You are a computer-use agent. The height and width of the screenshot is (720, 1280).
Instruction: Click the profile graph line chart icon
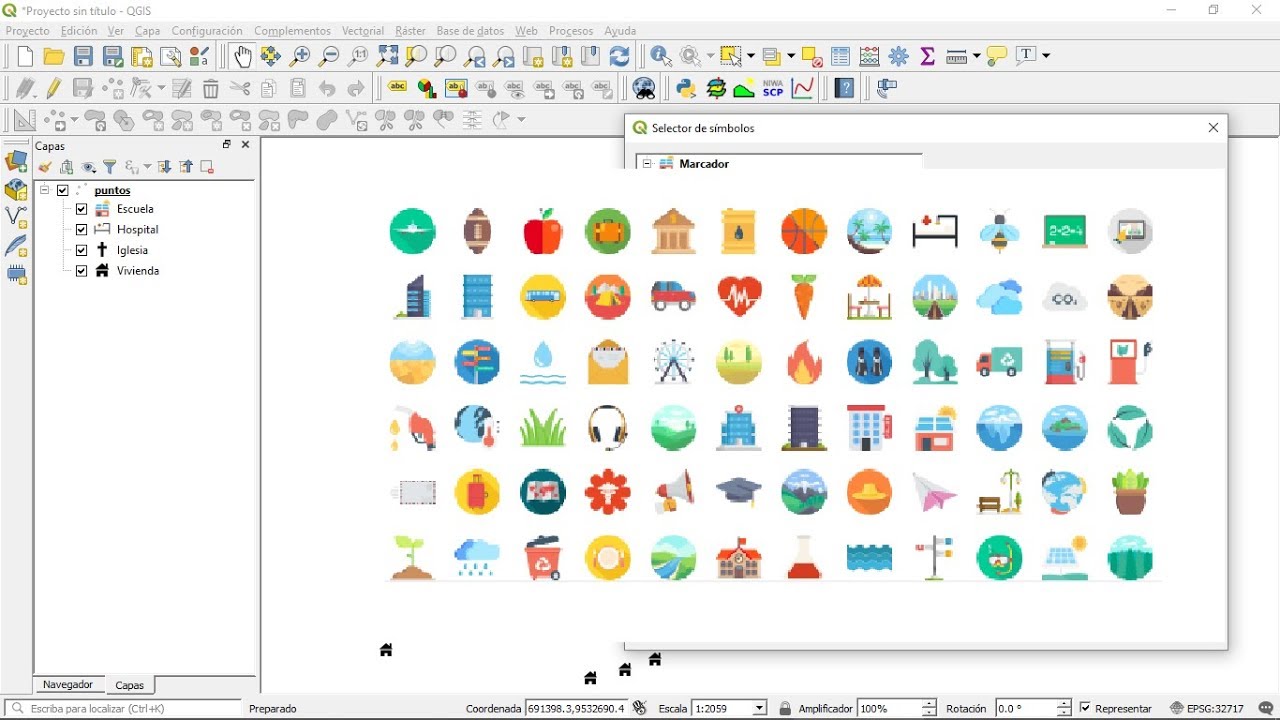coord(803,89)
